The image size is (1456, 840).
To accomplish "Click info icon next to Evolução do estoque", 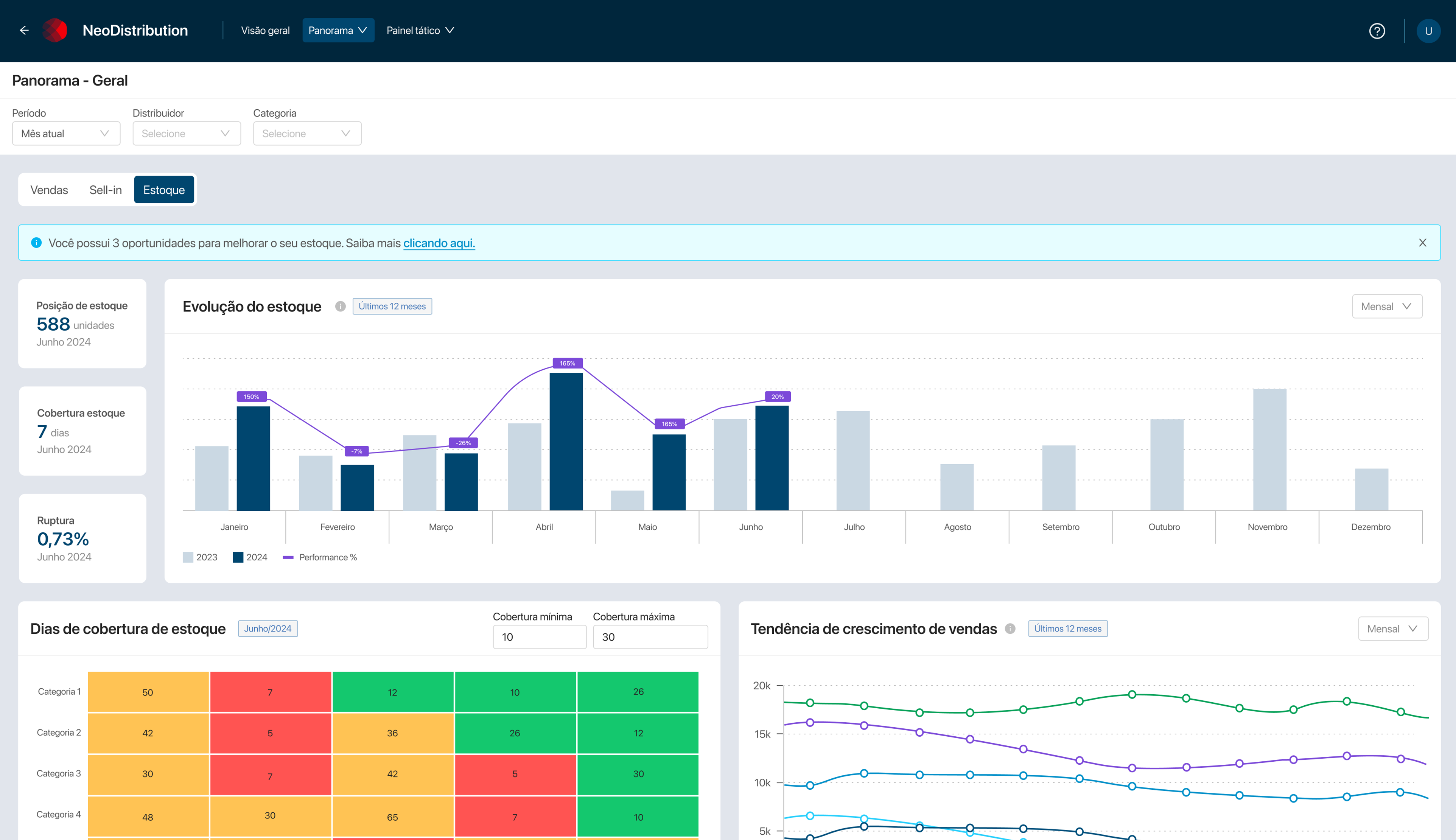I will click(340, 306).
